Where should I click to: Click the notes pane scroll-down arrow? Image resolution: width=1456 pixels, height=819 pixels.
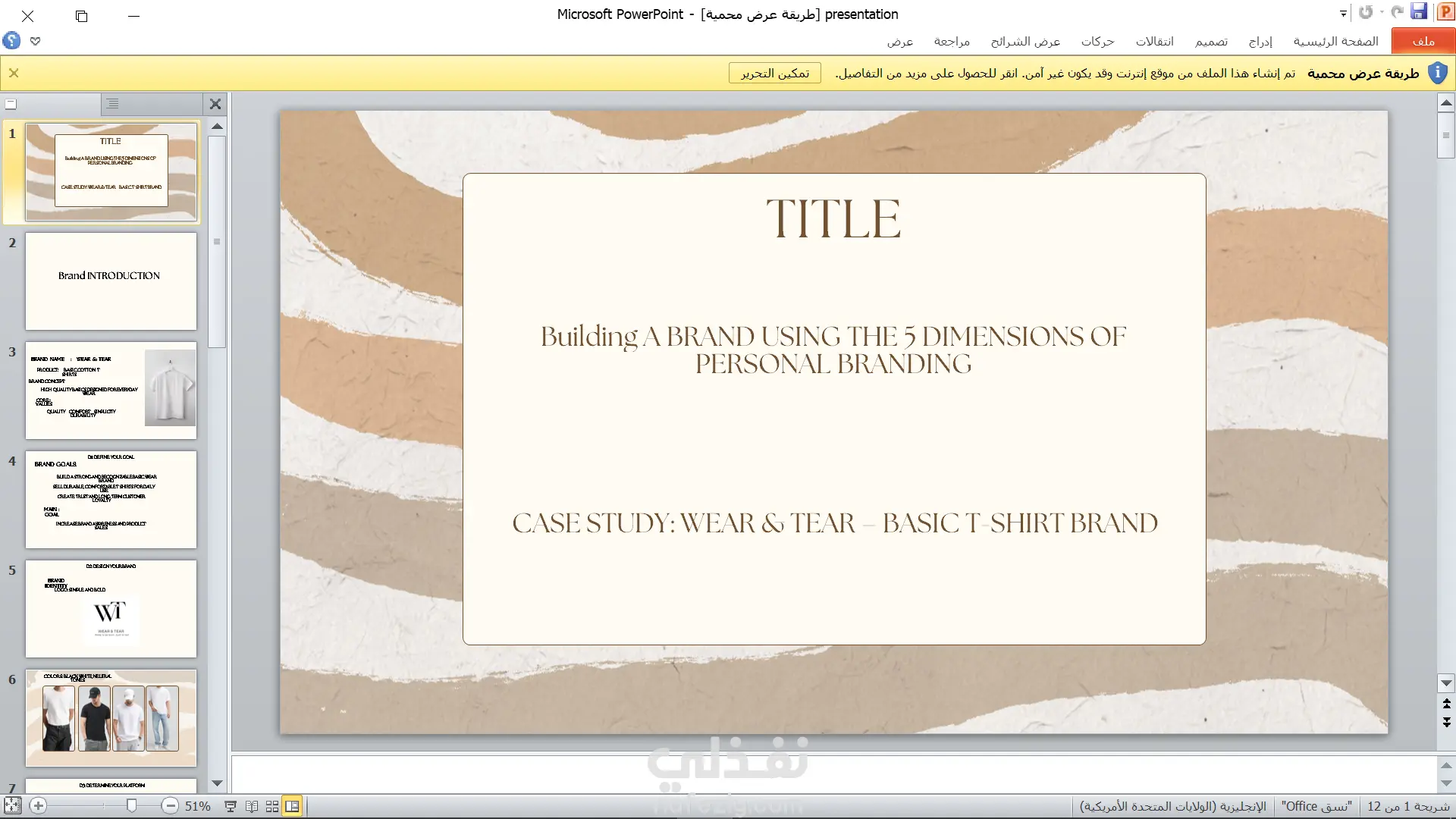click(1446, 783)
